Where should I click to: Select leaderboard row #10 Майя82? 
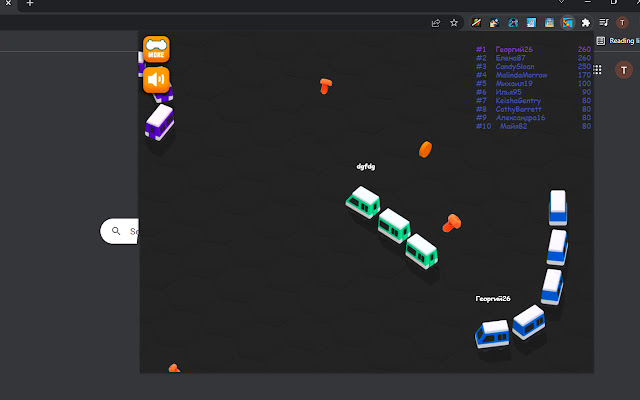533,126
